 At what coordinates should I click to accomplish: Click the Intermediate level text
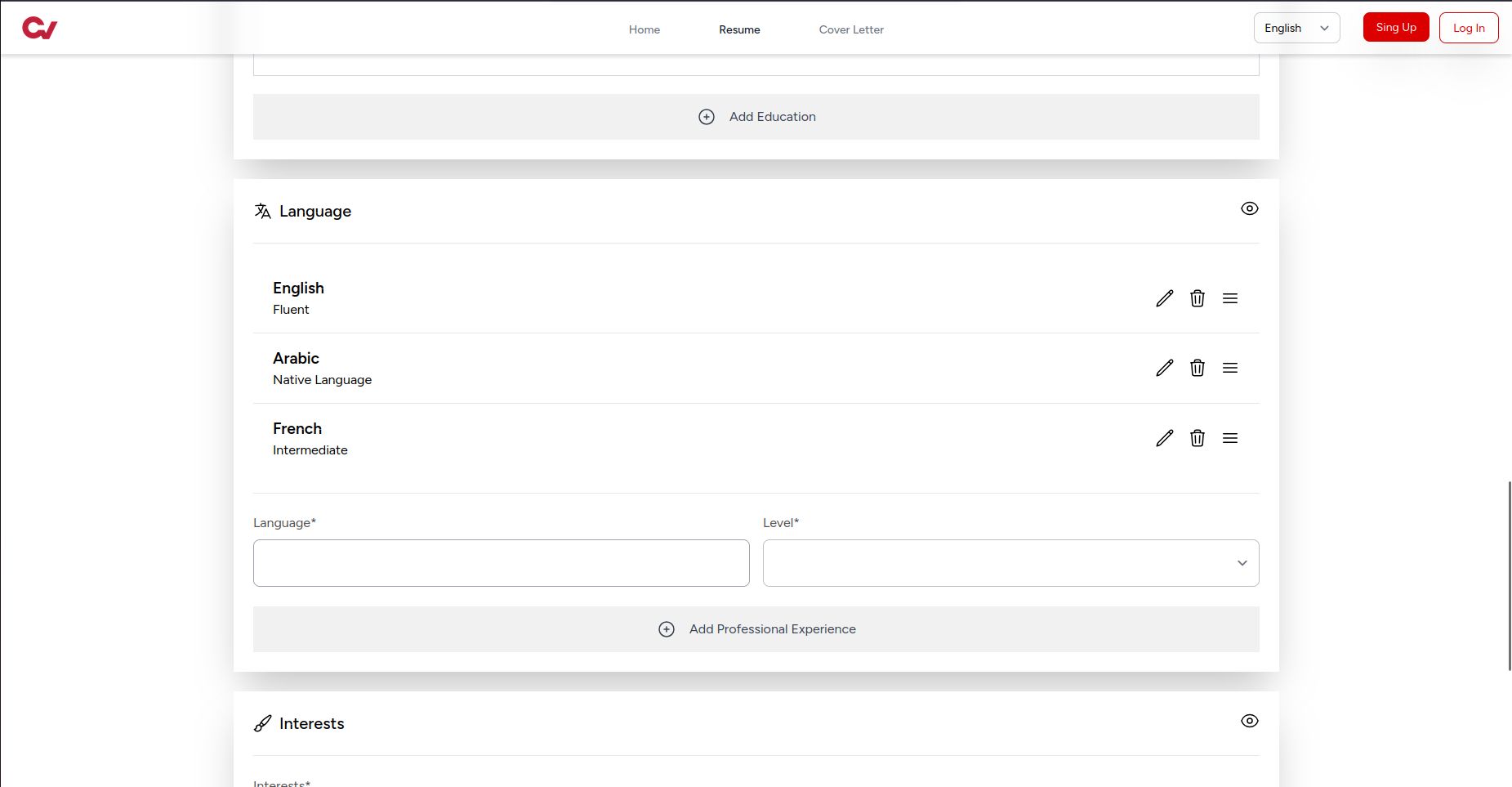coord(310,450)
